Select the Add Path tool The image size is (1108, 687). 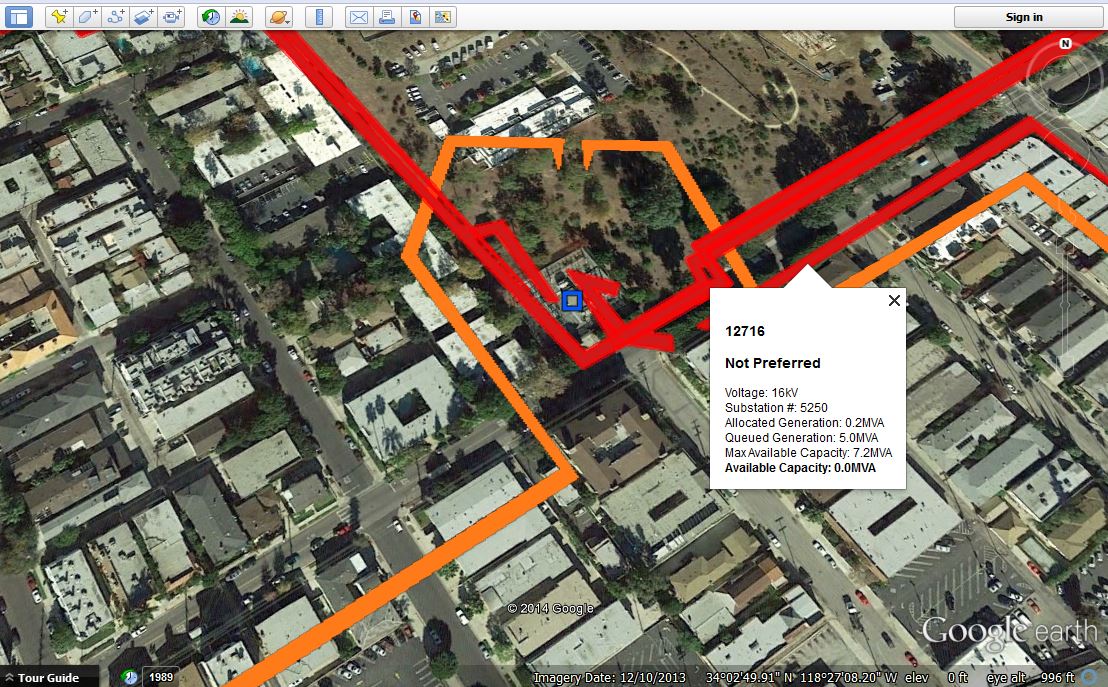pyautogui.click(x=115, y=17)
